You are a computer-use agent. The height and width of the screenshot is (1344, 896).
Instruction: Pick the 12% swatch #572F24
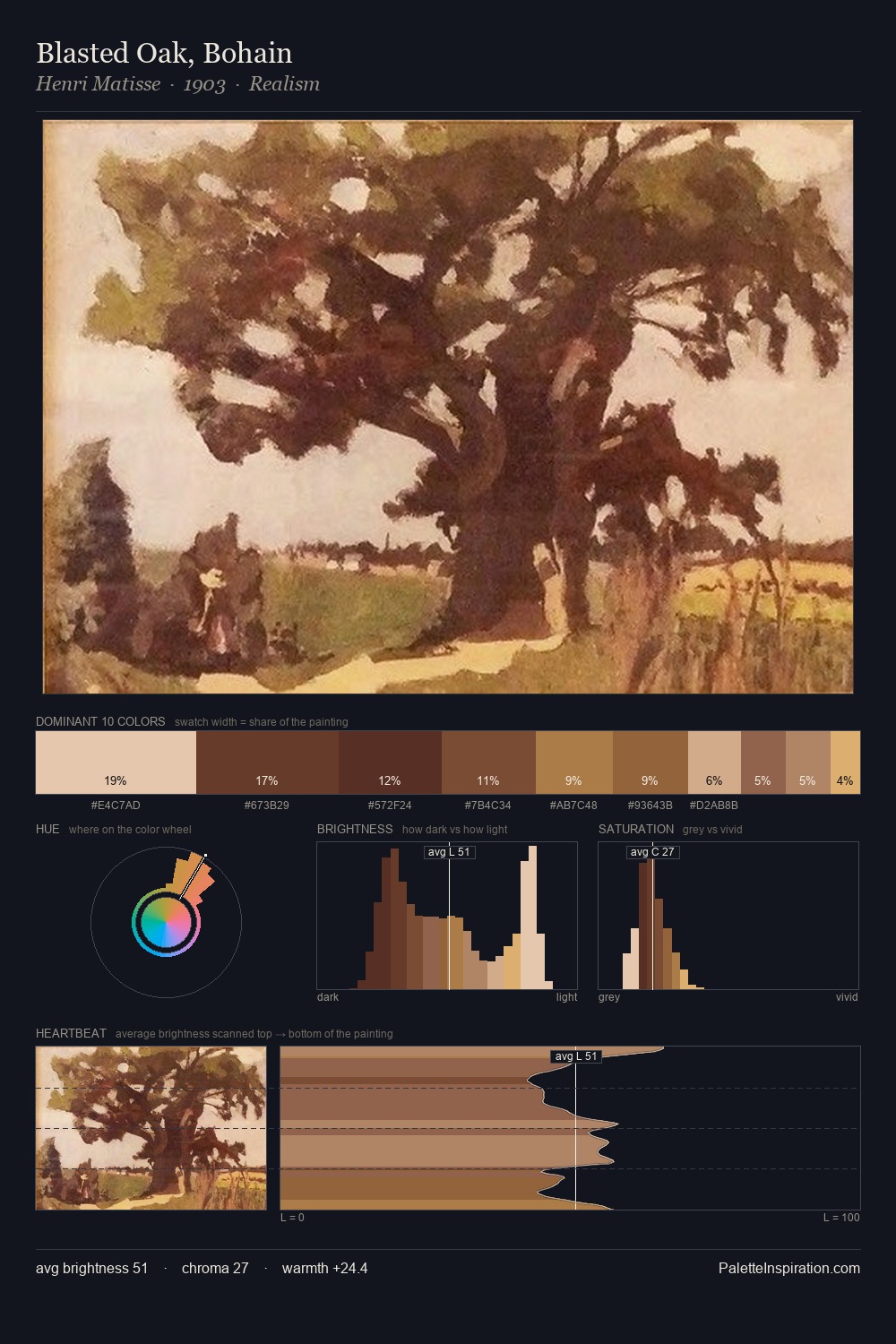click(x=390, y=762)
